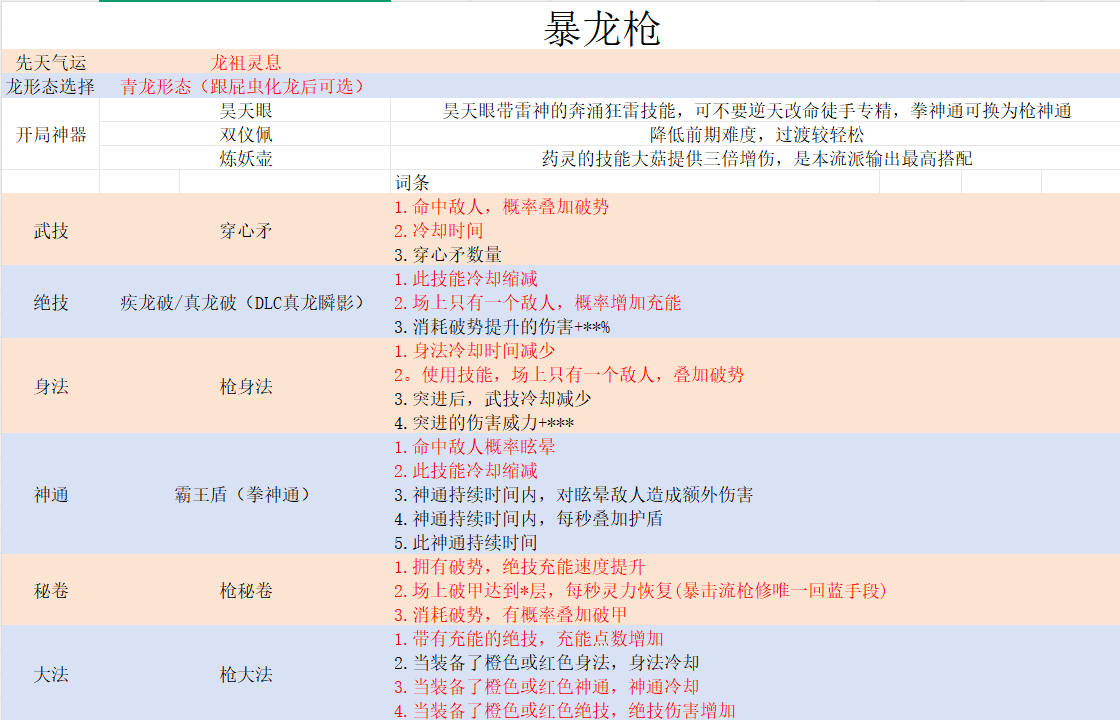
Task: Select the 消耗破势，有概率叠加破甲 entry
Action: [510, 614]
